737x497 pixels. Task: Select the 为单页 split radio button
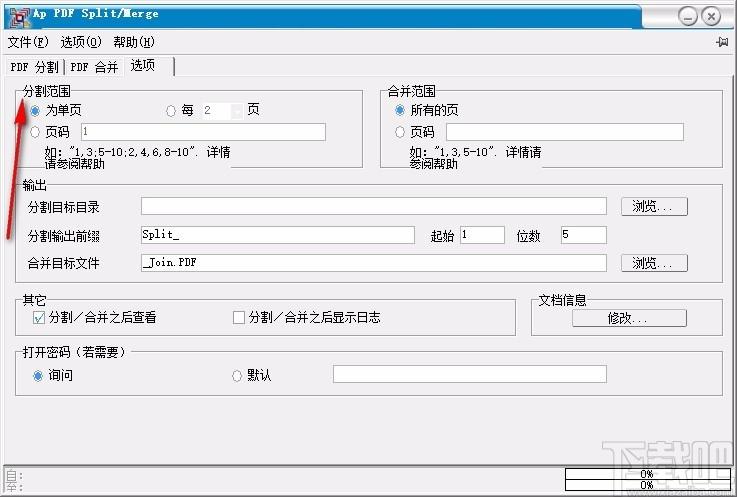click(35, 111)
